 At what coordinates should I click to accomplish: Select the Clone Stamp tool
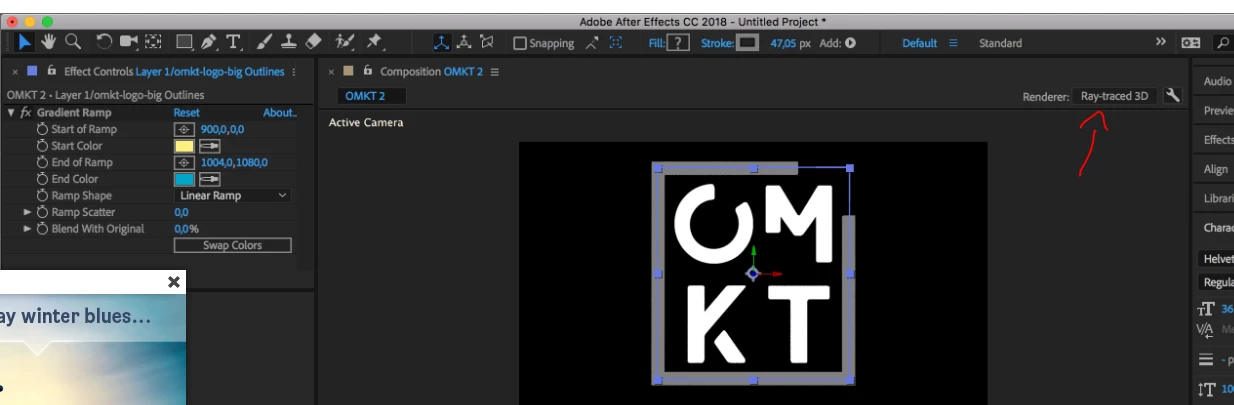289,42
